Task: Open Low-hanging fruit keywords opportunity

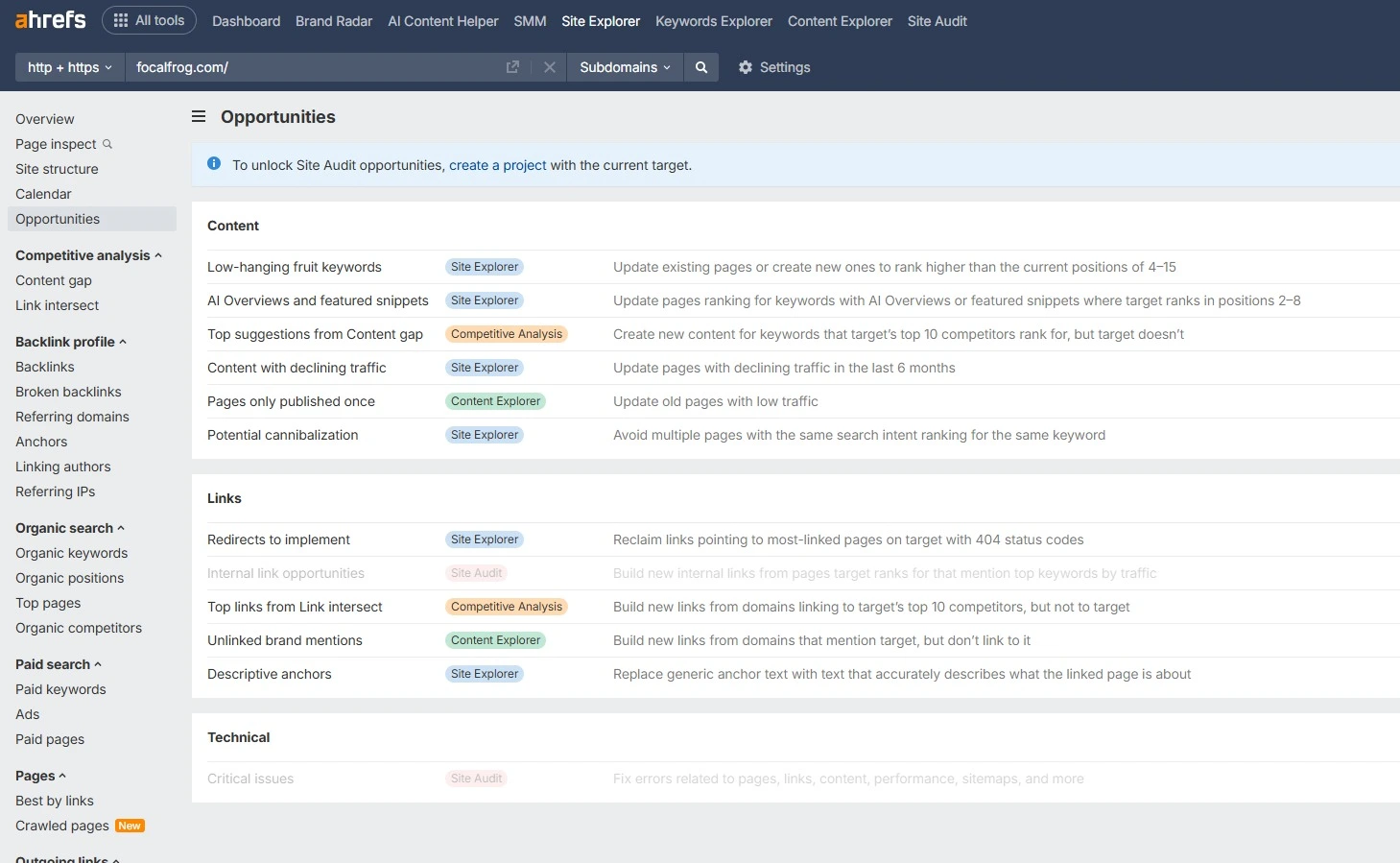Action: coord(295,267)
